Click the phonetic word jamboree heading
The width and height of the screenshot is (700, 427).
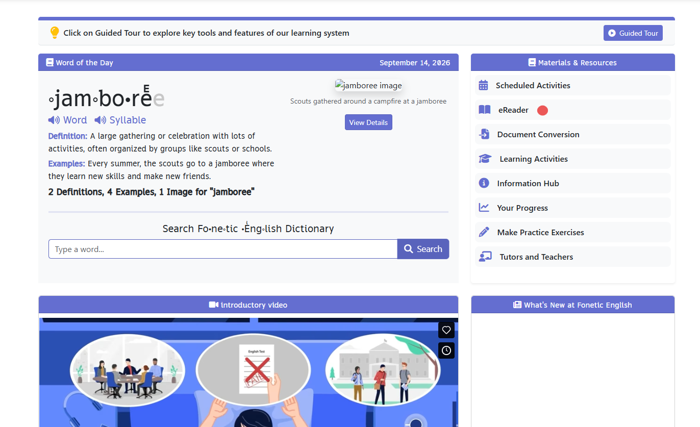106,97
